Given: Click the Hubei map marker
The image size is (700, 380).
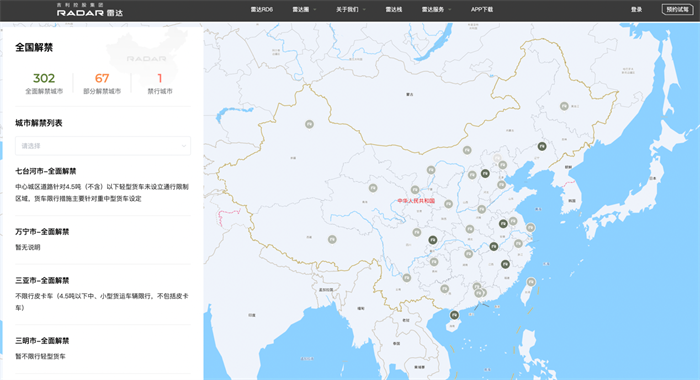Looking at the screenshot, I should 470,229.
